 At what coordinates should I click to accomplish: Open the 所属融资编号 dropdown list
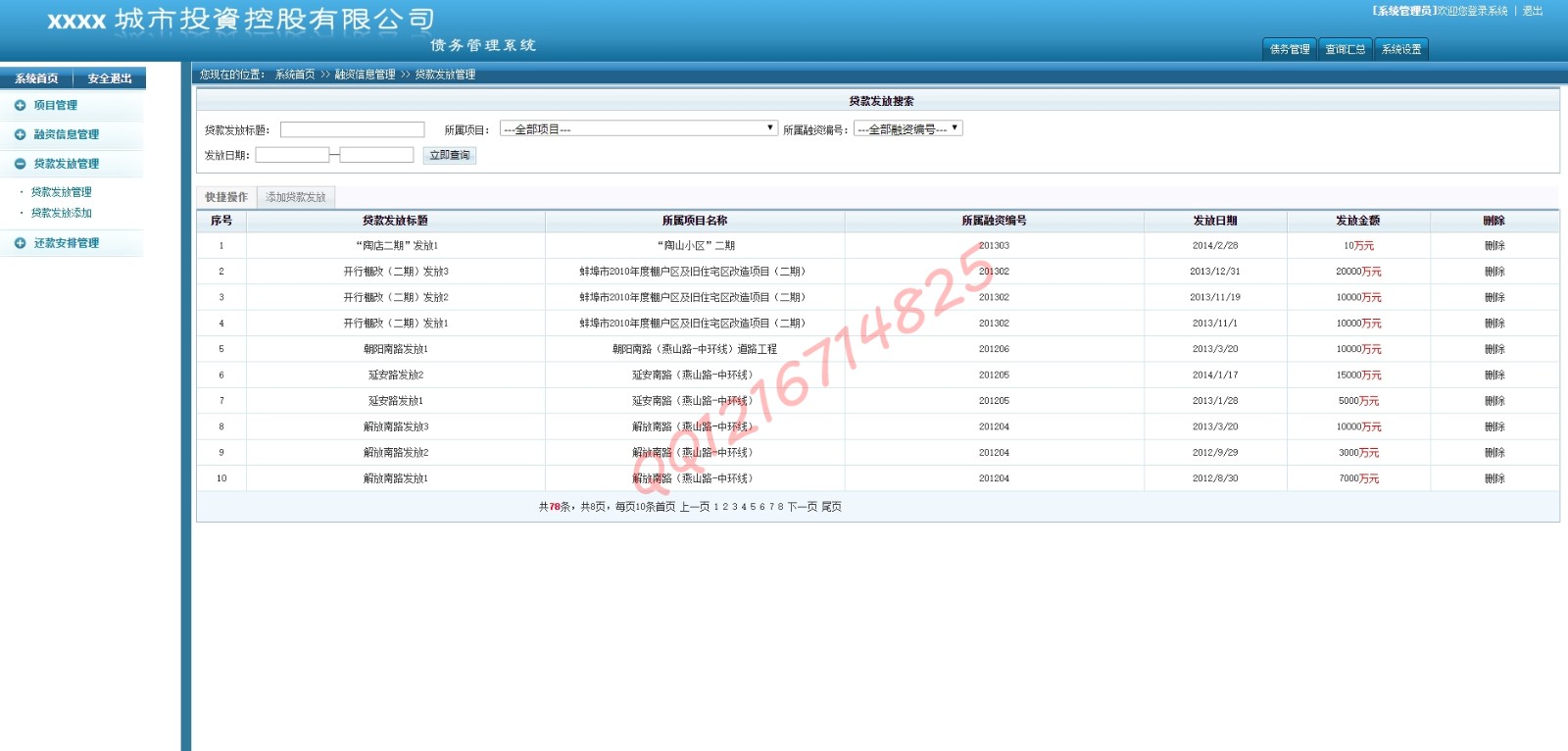(907, 128)
